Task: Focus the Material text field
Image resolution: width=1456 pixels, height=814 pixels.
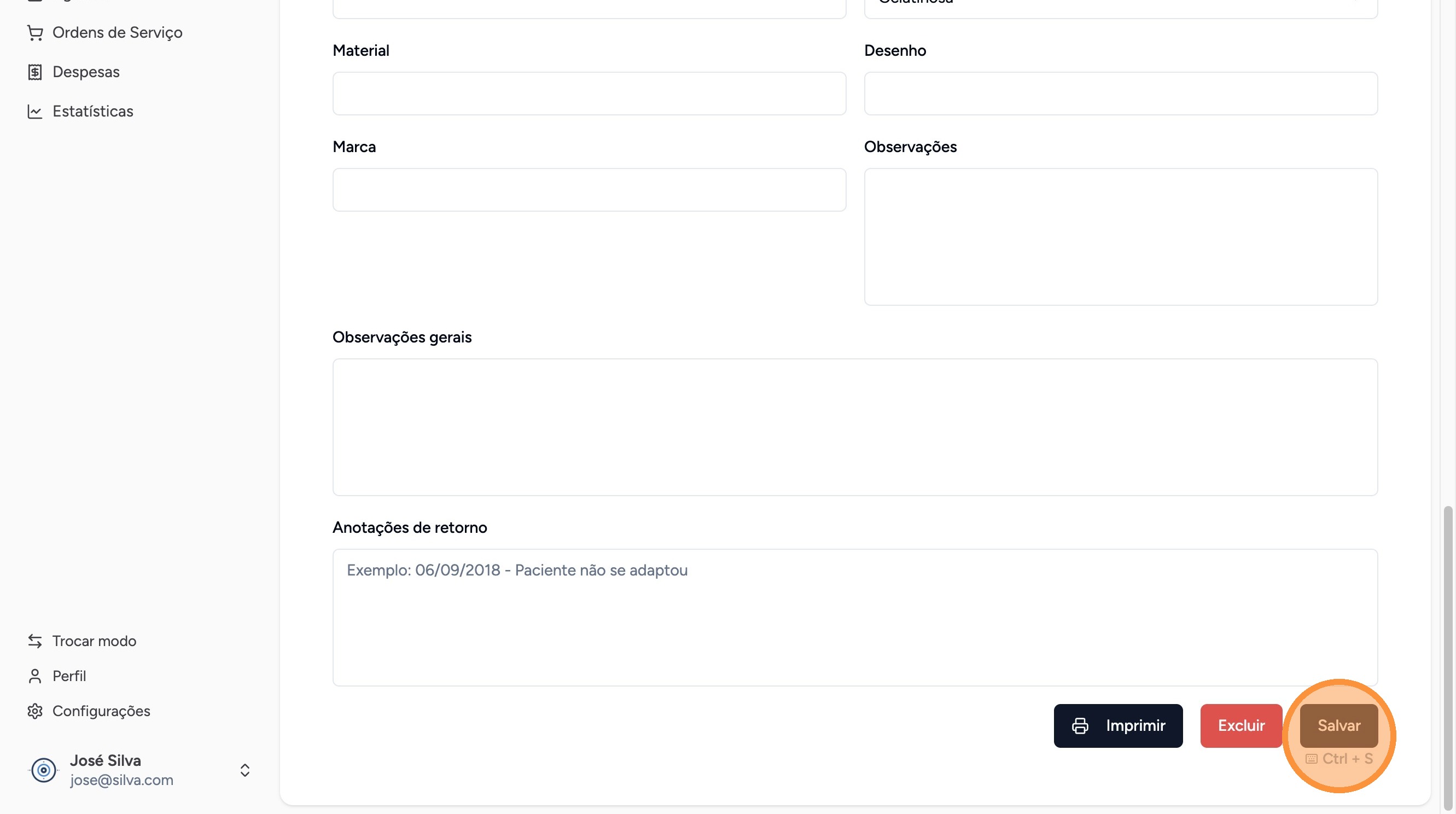Action: click(x=589, y=94)
